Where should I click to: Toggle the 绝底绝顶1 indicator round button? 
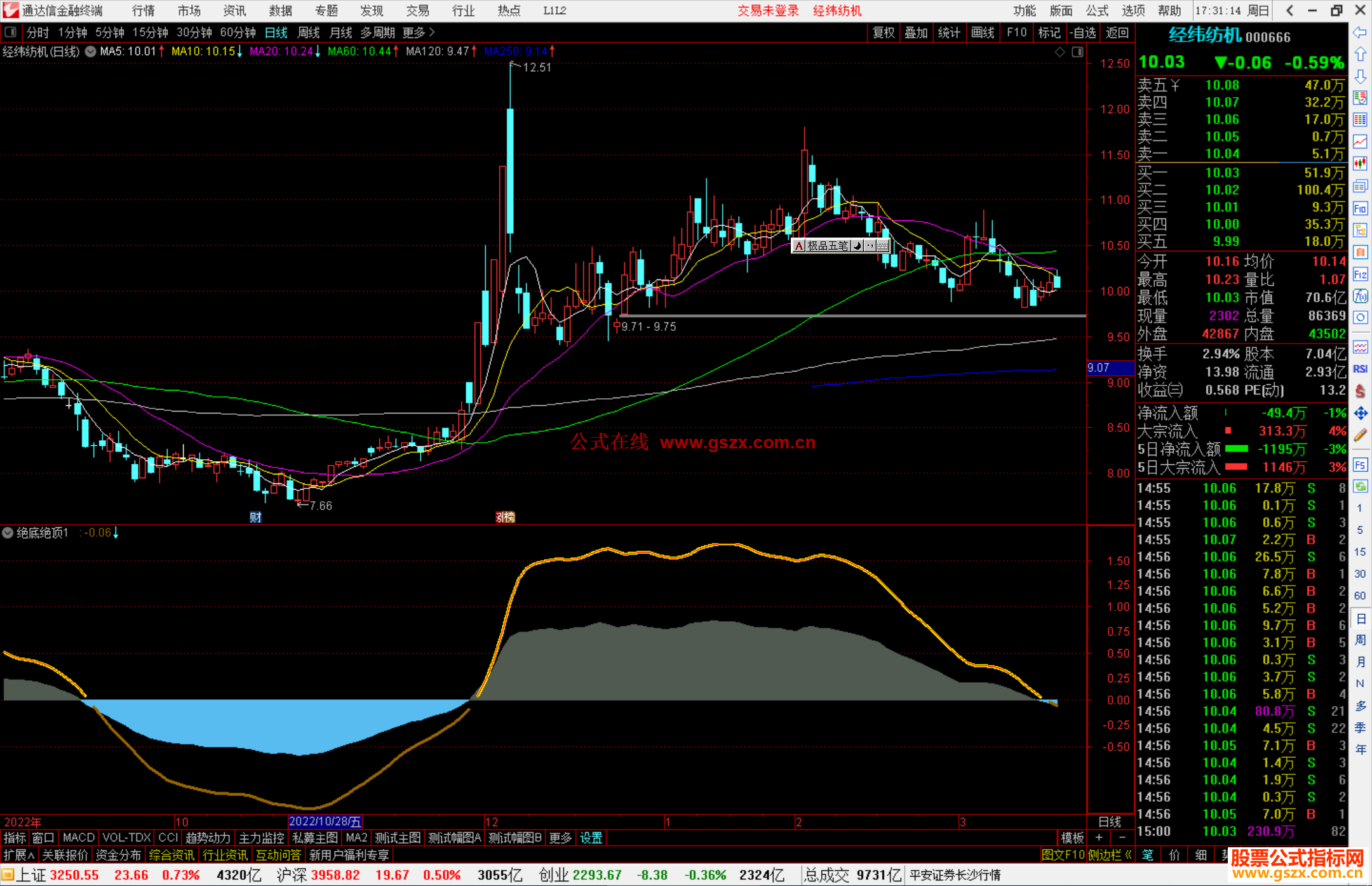pyautogui.click(x=8, y=533)
